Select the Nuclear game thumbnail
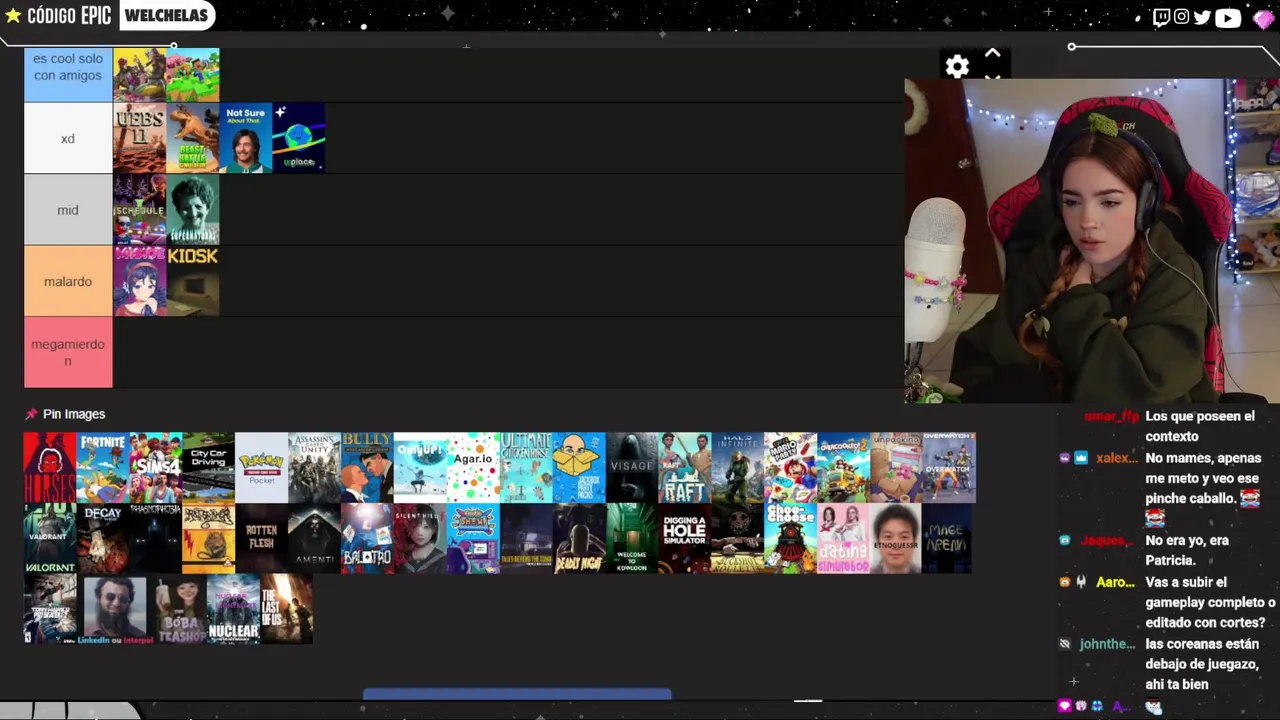This screenshot has height=720, width=1280. [233, 609]
